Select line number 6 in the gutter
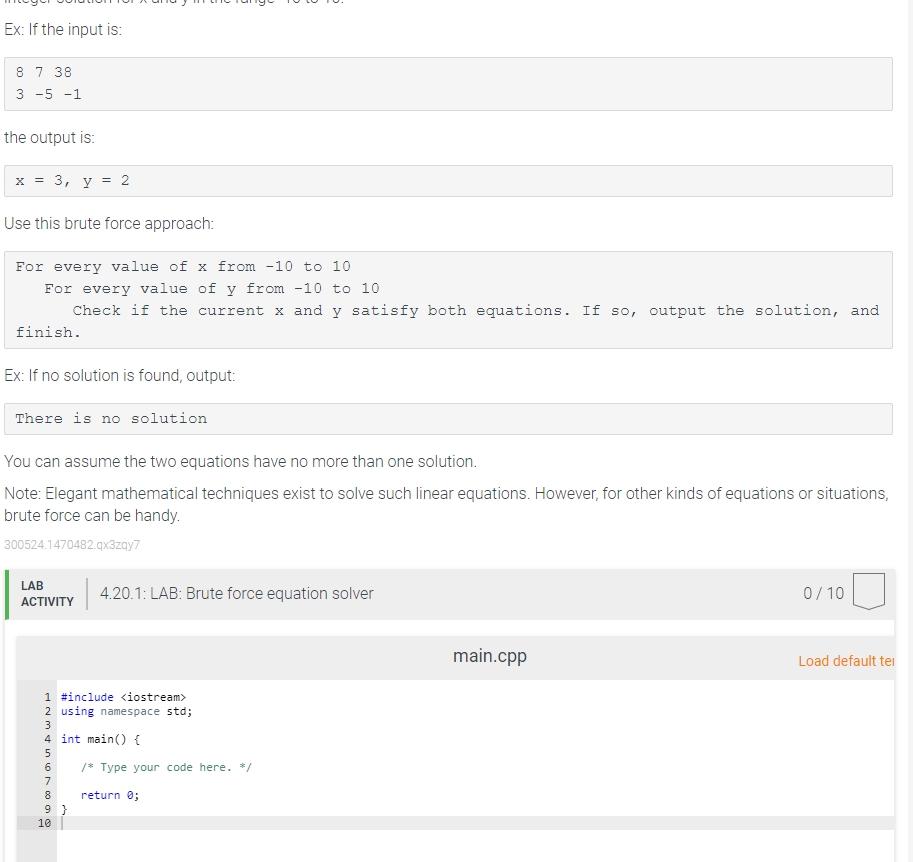This screenshot has width=913, height=862. (x=46, y=767)
